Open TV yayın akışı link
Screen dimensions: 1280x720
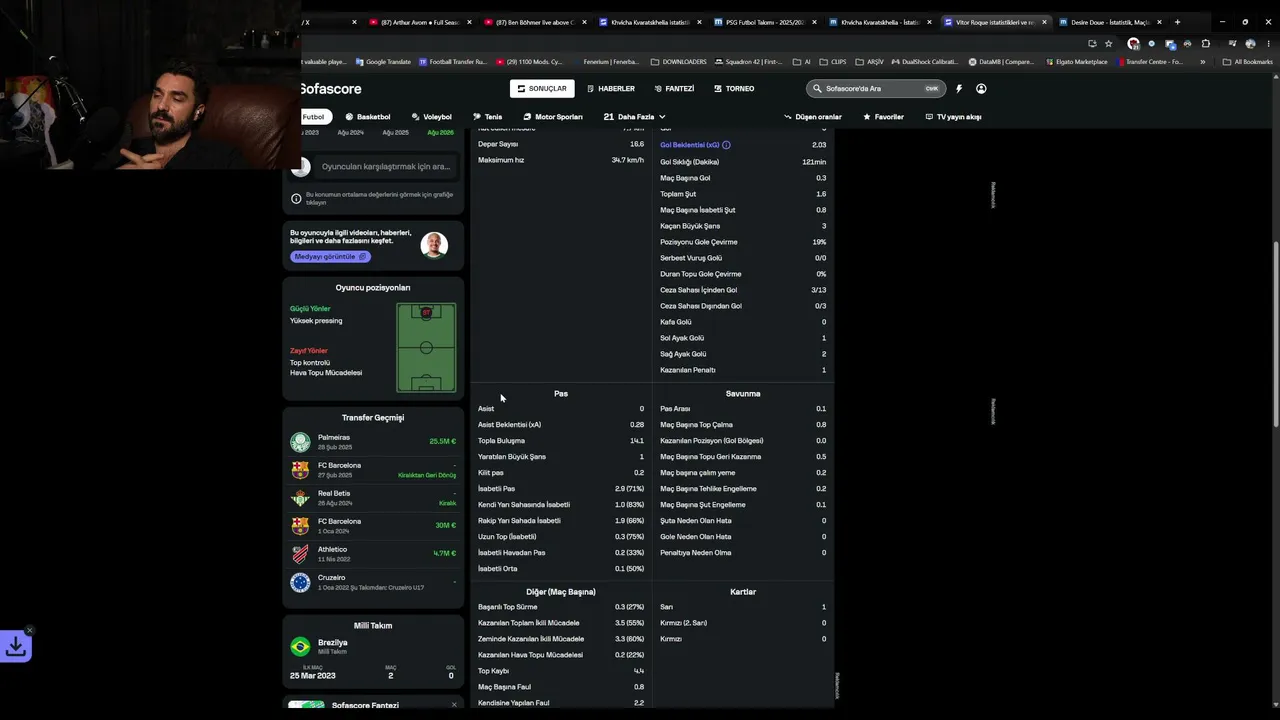pyautogui.click(x=953, y=117)
